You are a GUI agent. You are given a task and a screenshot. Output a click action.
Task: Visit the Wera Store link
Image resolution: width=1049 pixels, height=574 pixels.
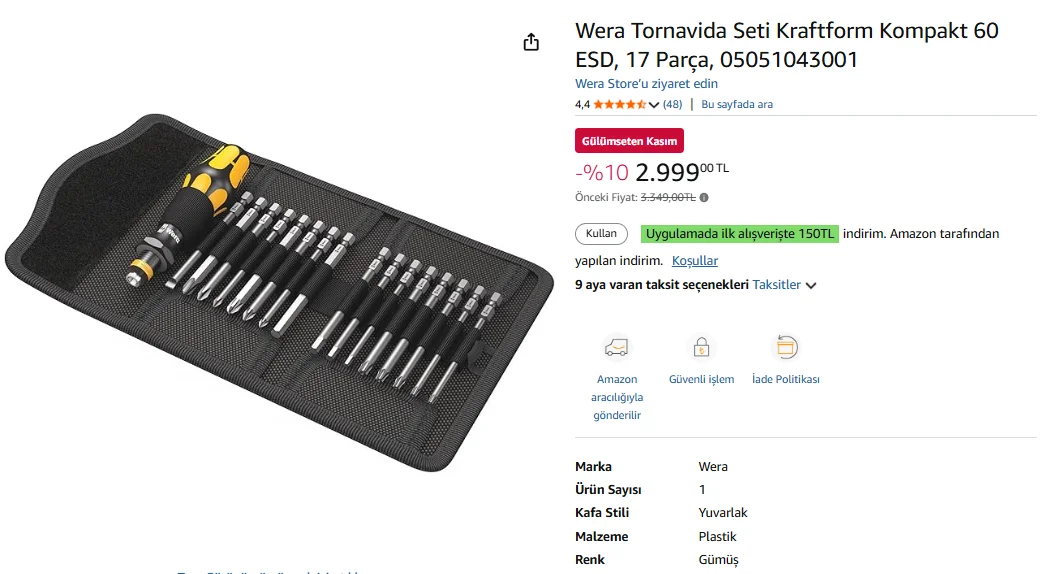click(646, 84)
